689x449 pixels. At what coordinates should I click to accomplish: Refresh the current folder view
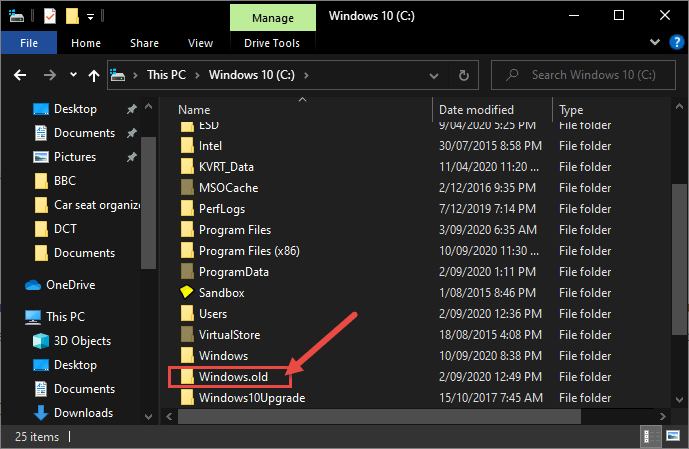[464, 76]
